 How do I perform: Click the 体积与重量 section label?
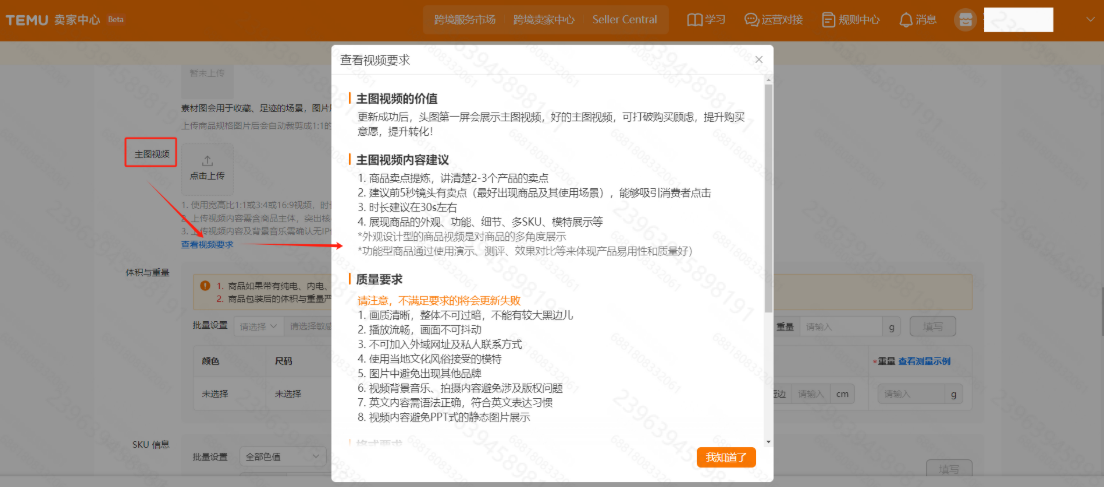coord(147,272)
